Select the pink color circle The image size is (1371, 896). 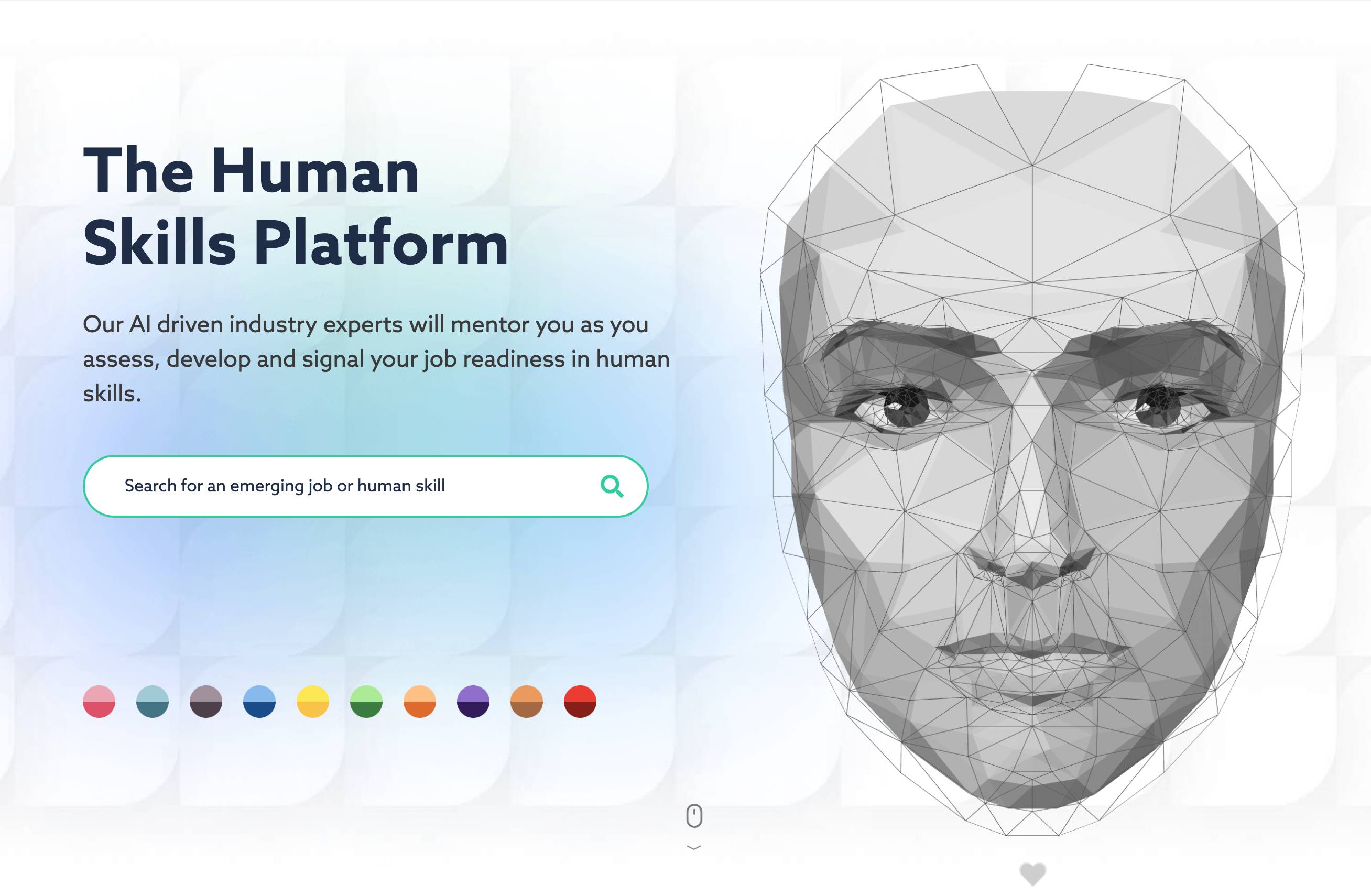click(99, 702)
